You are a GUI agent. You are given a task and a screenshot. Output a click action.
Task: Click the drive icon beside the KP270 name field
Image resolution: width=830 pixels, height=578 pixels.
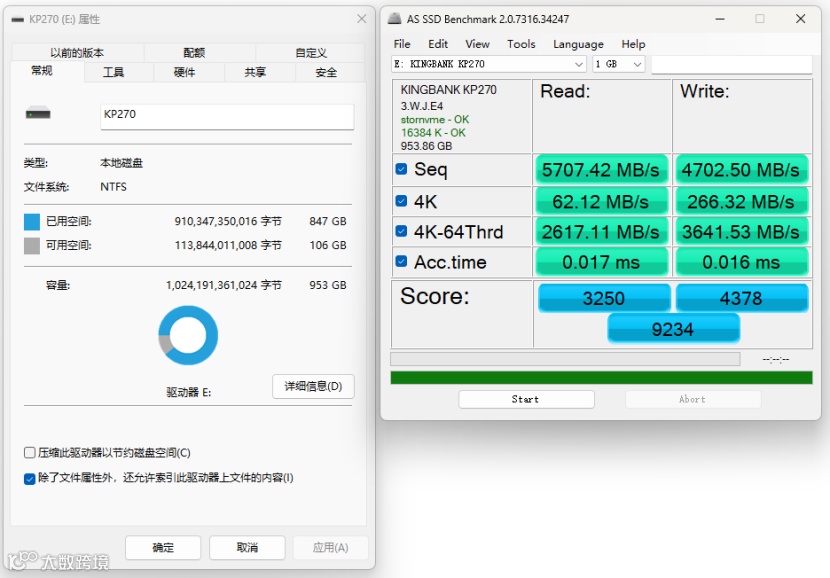38,113
